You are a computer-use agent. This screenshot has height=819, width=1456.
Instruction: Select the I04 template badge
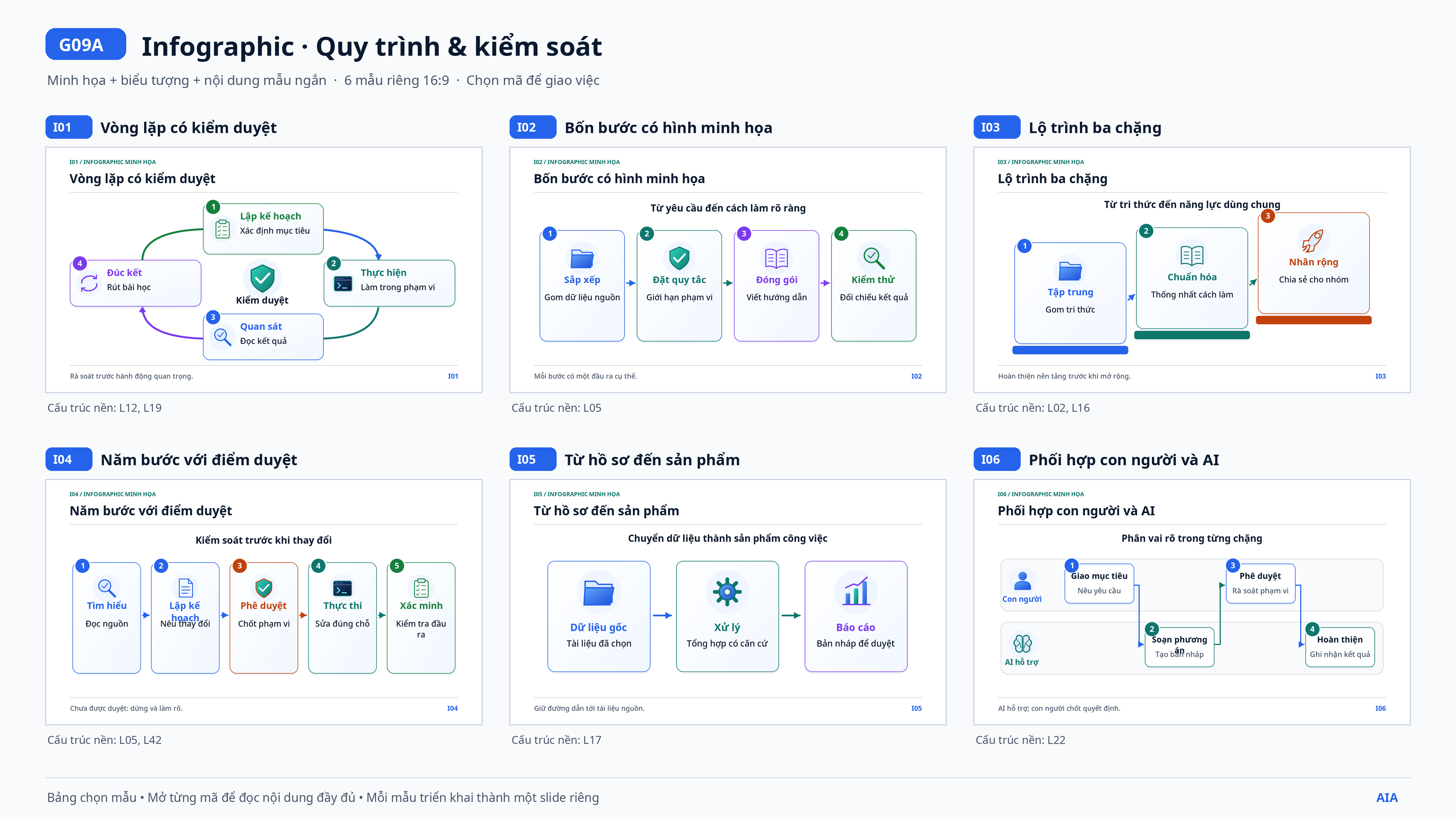click(x=68, y=460)
